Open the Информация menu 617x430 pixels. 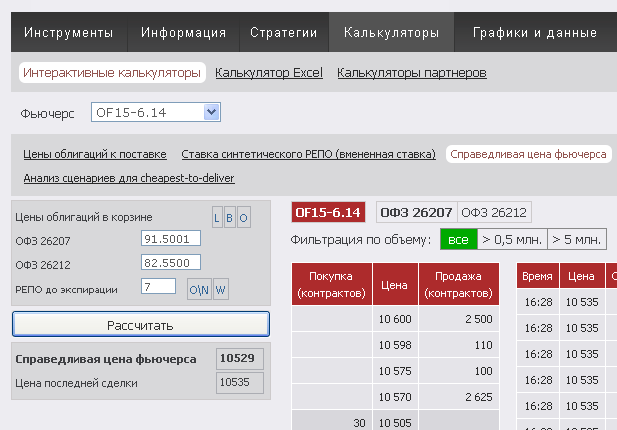pos(183,32)
